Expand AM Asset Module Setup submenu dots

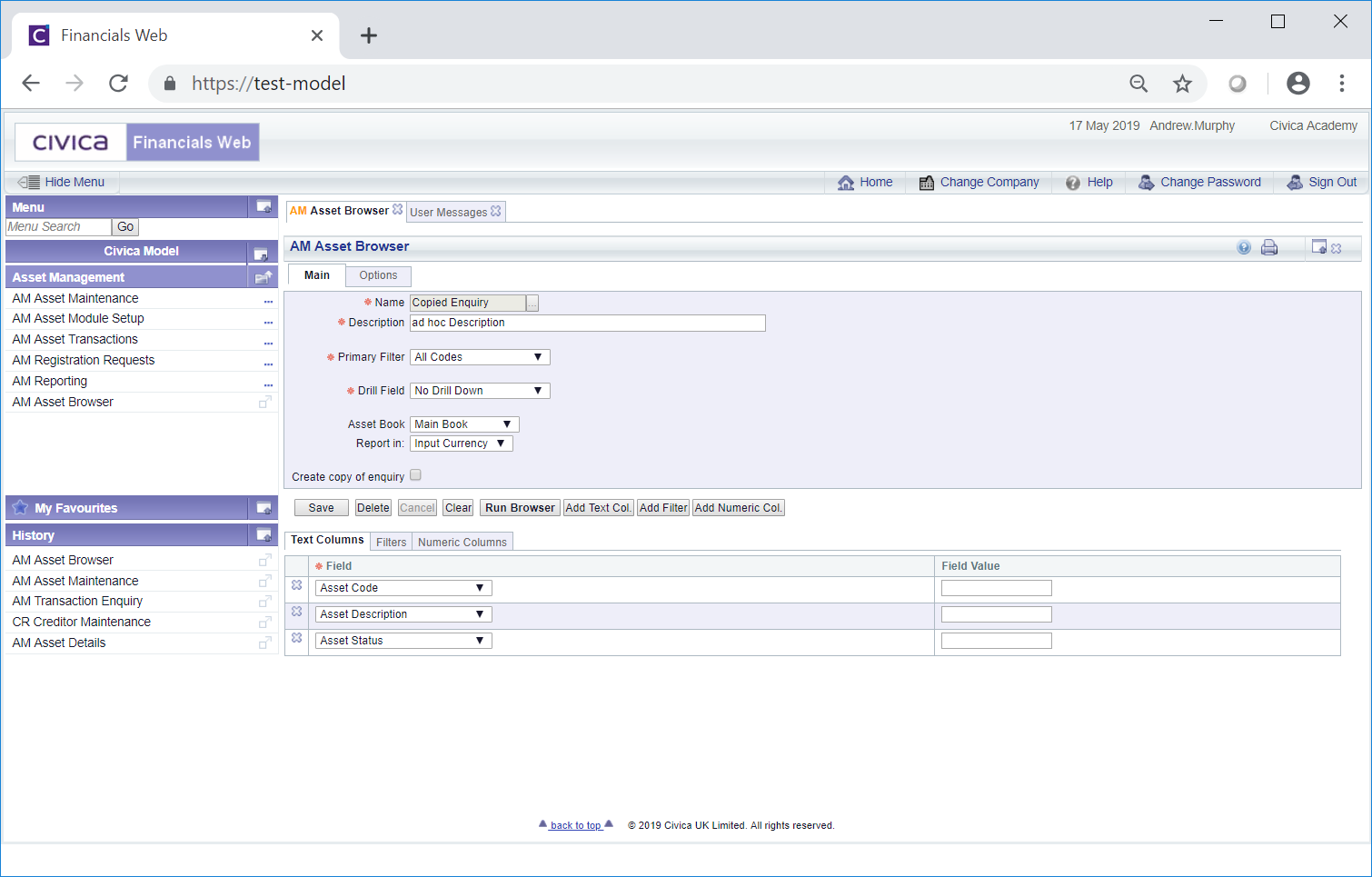268,322
